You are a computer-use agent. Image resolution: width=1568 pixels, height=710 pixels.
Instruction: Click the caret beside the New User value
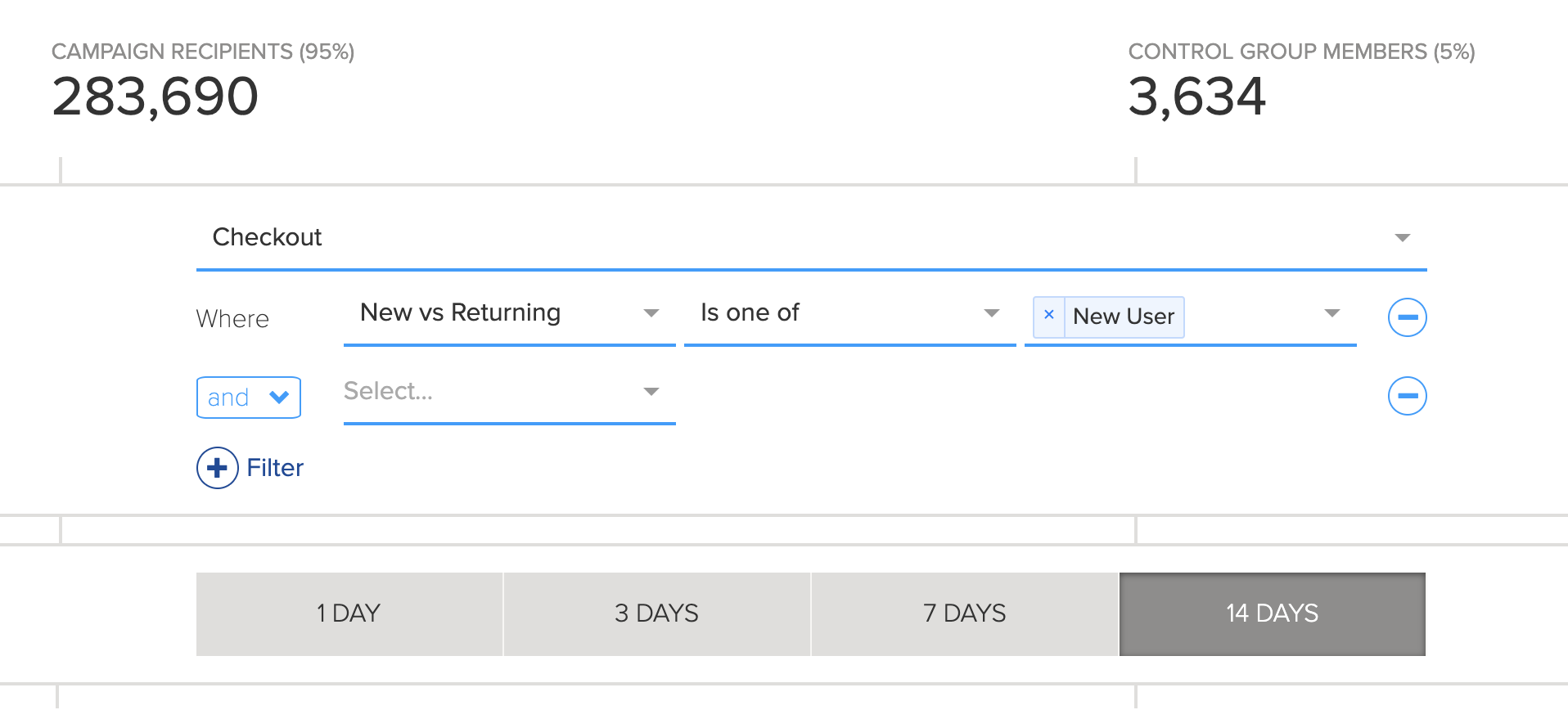[x=1331, y=313]
